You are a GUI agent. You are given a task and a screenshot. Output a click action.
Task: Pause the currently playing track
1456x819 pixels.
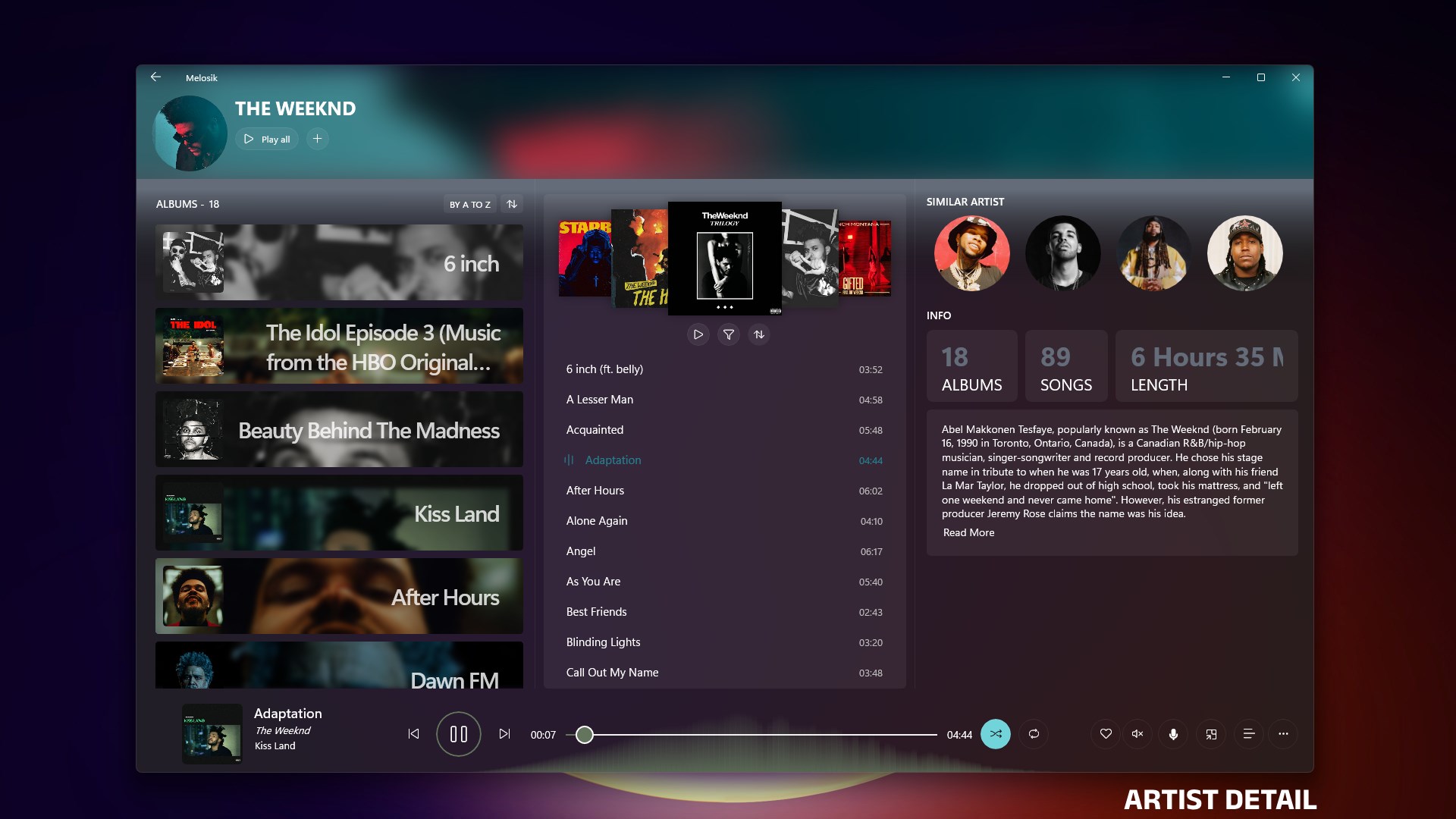tap(458, 733)
